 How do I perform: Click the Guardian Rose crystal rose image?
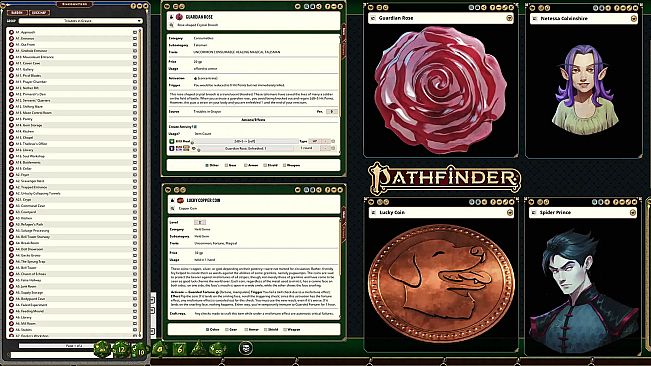pyautogui.click(x=441, y=90)
